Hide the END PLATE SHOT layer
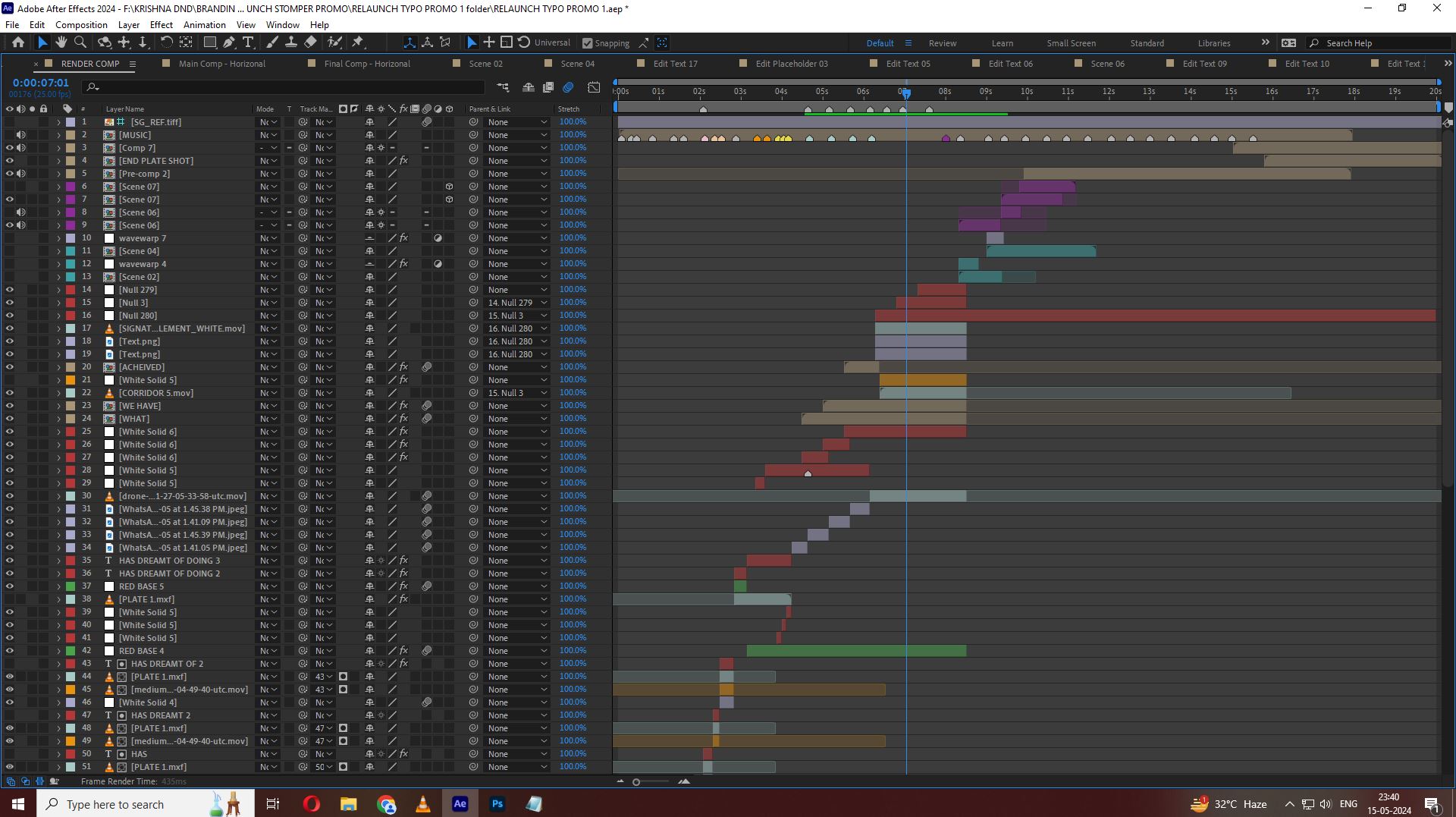 [x=10, y=161]
